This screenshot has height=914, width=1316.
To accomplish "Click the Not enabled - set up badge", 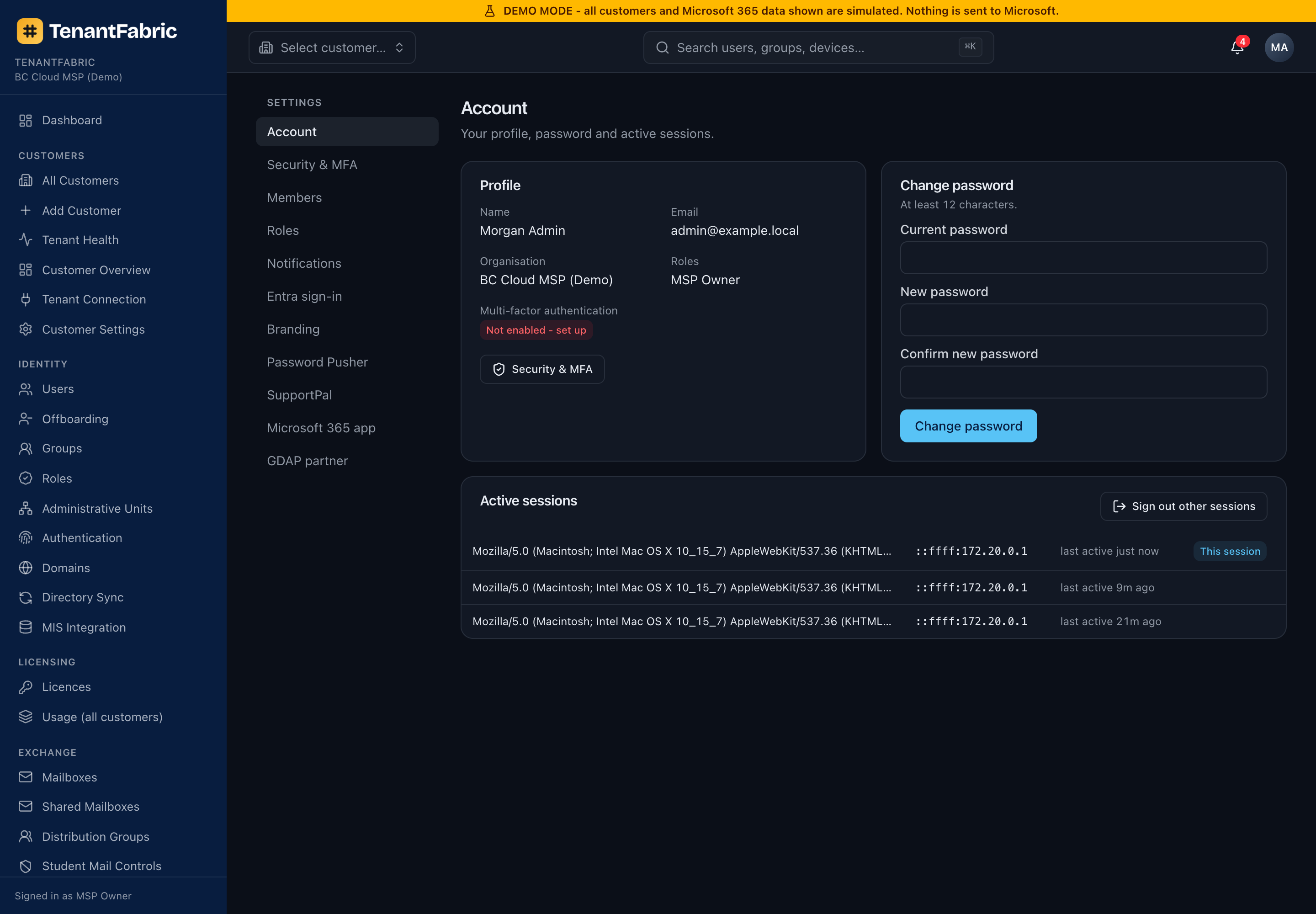I will (536, 330).
